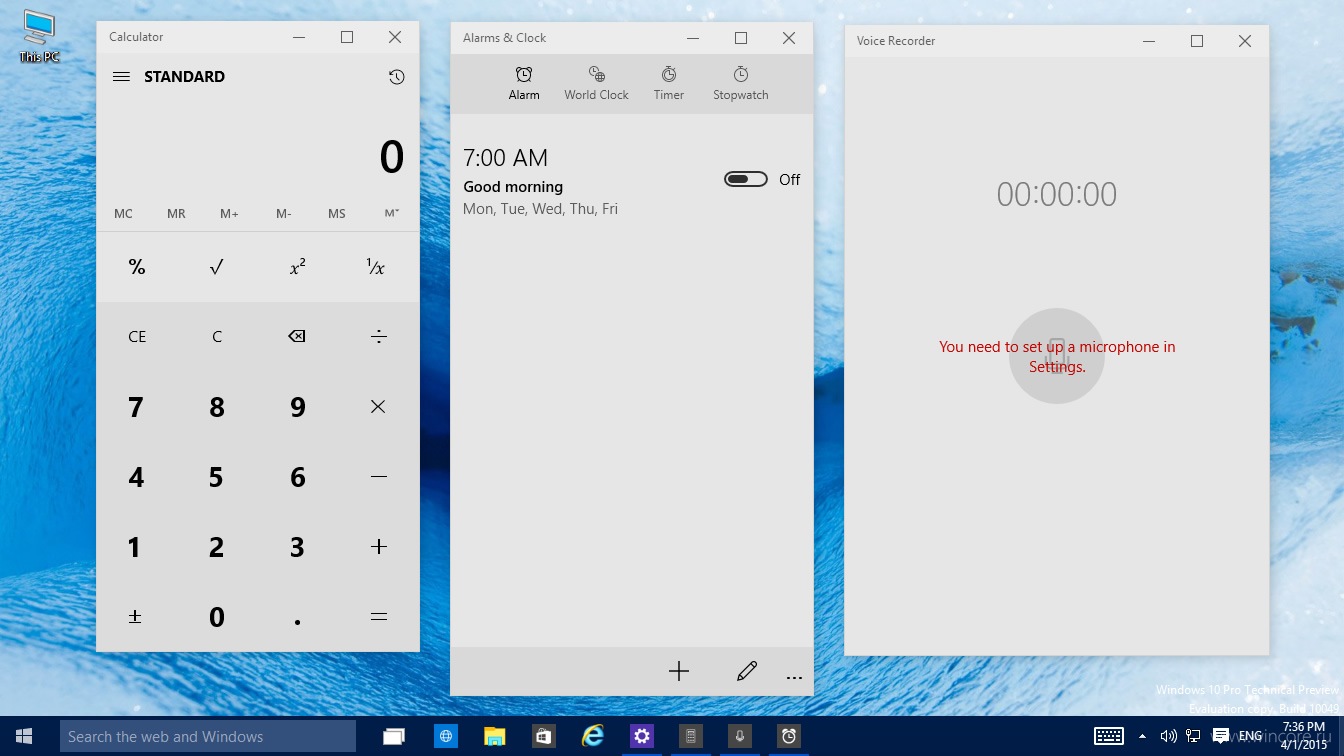Click the plus-minus sign key
The height and width of the screenshot is (756, 1344).
136,617
